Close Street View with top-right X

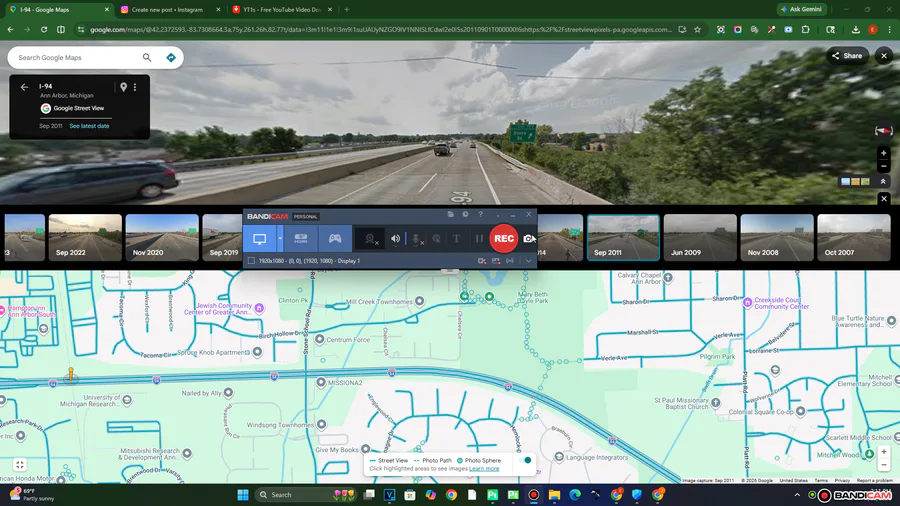883,56
